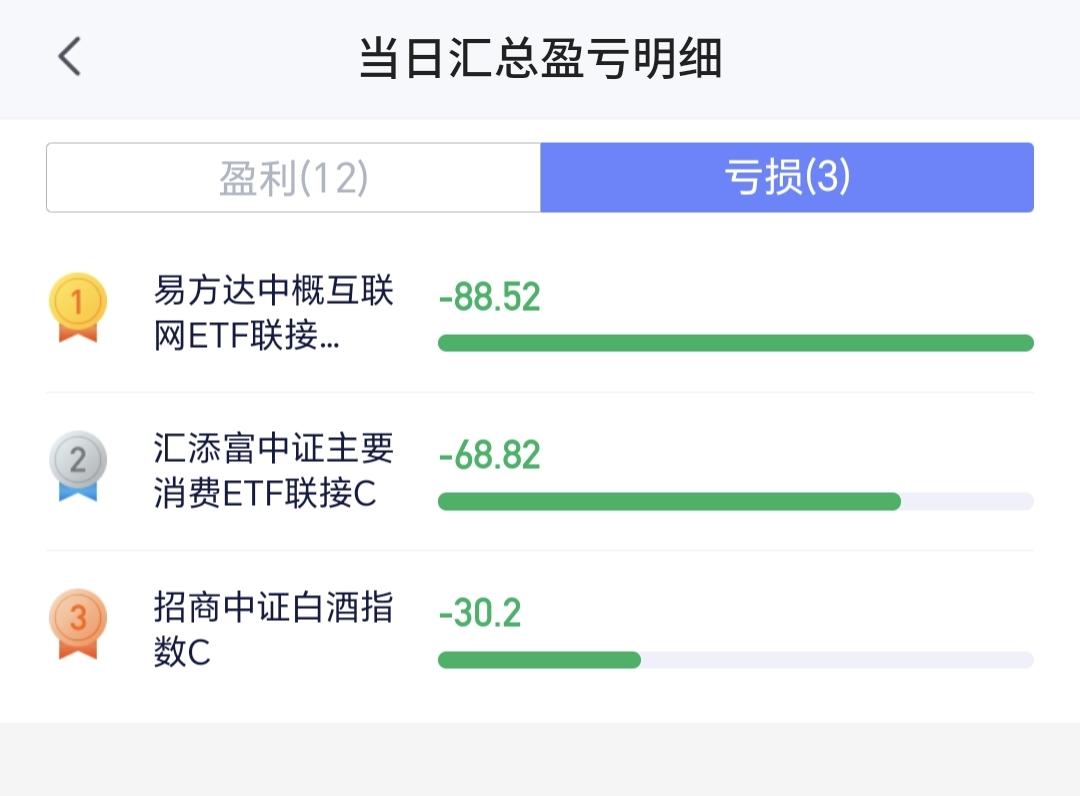Tap the silver rank 2 medal

(77, 465)
